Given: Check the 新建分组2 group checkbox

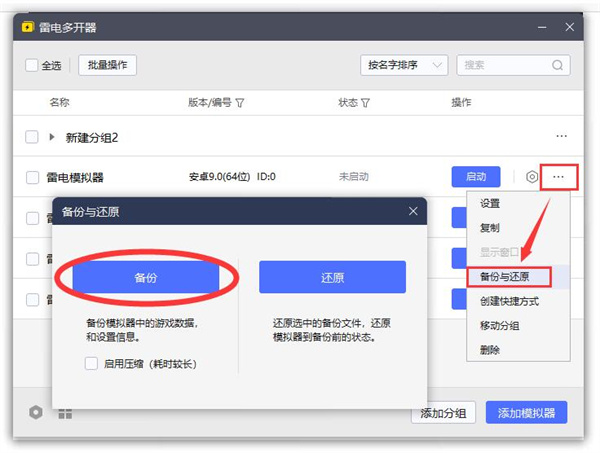Looking at the screenshot, I should point(31,137).
